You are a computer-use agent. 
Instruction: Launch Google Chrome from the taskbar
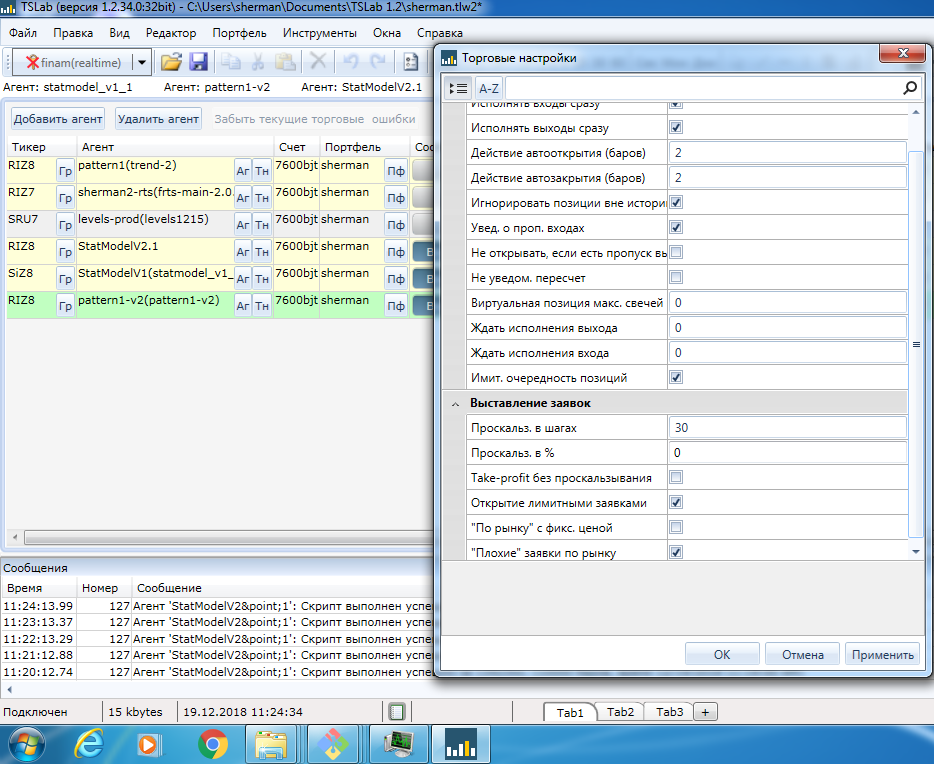click(212, 745)
